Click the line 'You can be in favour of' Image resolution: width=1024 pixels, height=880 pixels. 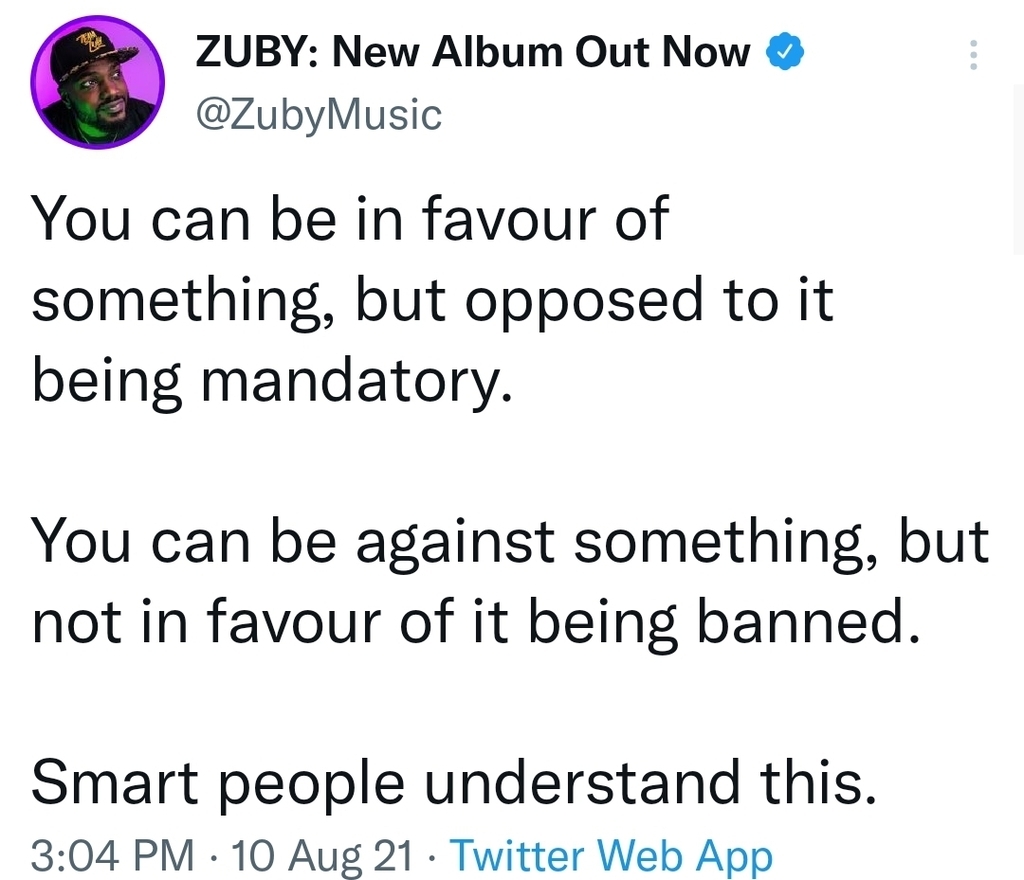click(350, 218)
